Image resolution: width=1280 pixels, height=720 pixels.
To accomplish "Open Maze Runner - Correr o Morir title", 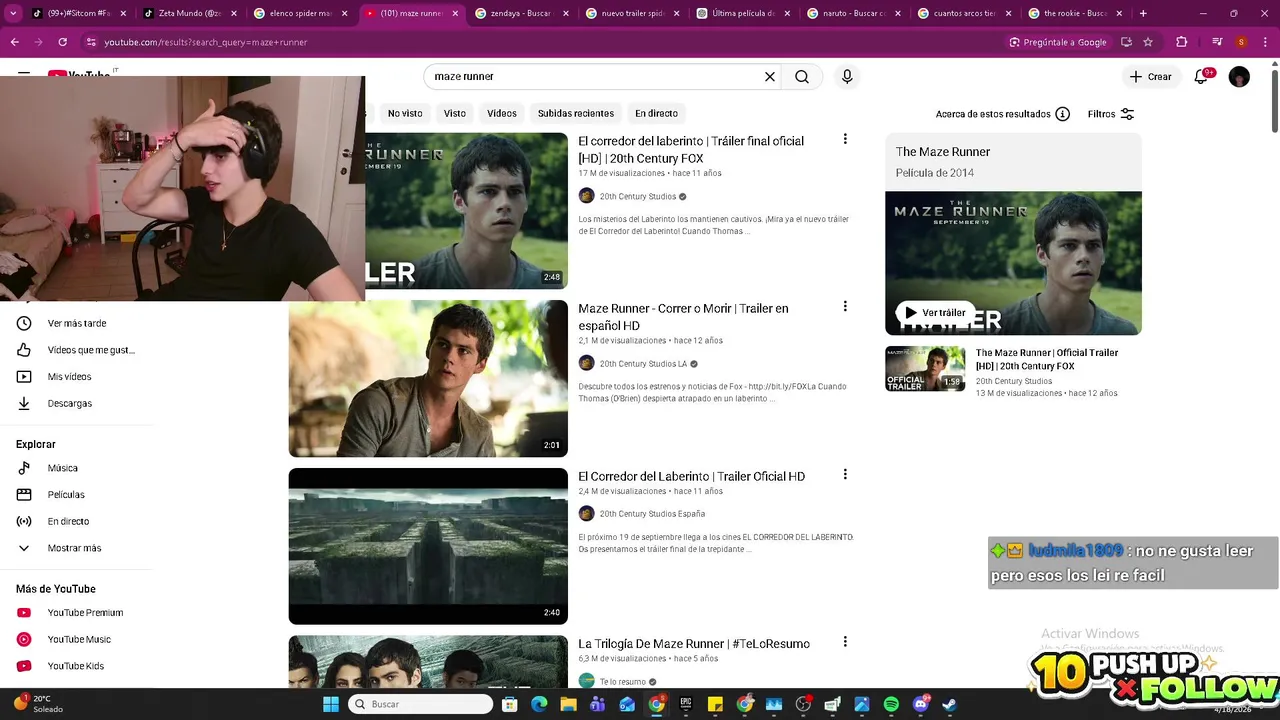I will 683,317.
